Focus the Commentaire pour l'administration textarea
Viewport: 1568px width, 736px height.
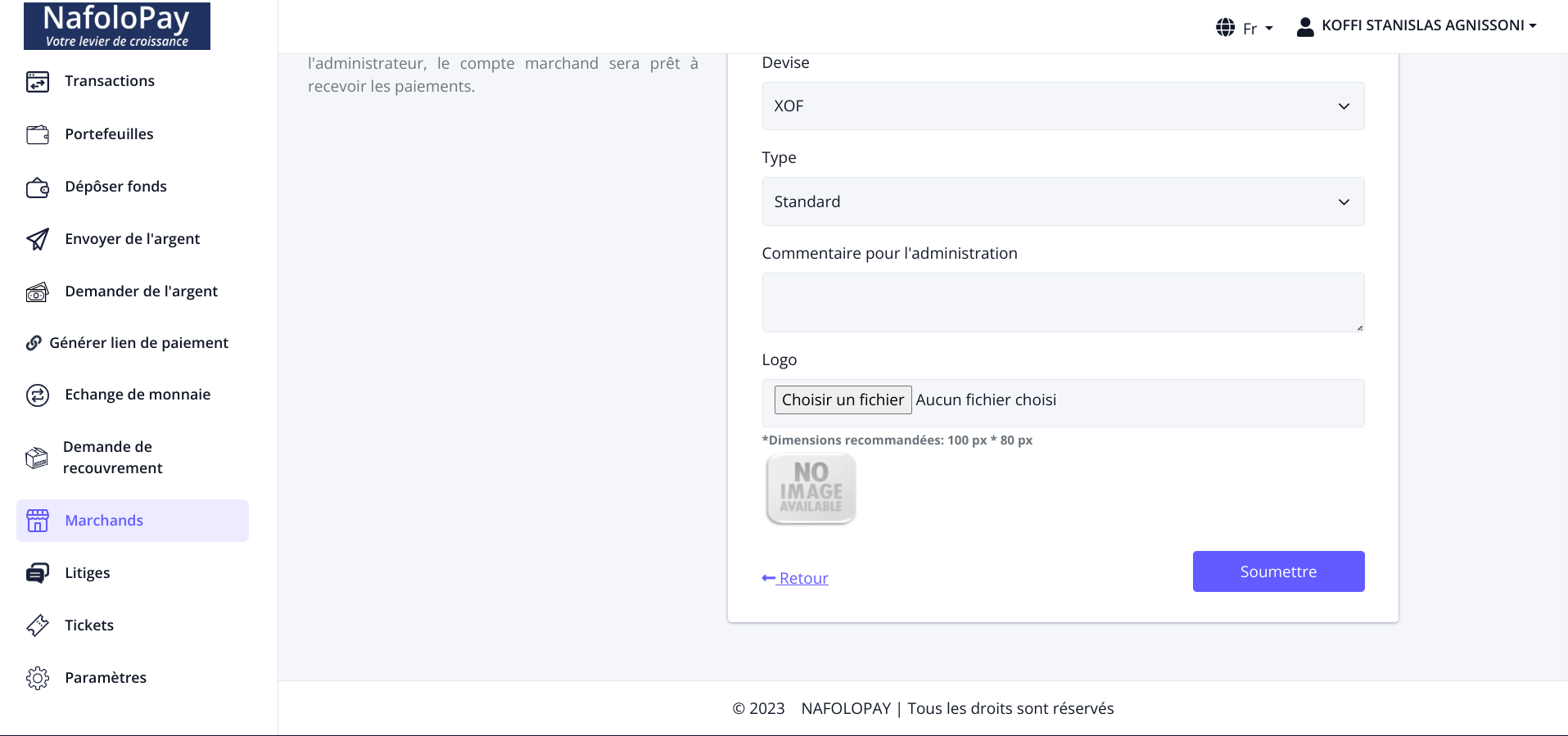point(1063,303)
